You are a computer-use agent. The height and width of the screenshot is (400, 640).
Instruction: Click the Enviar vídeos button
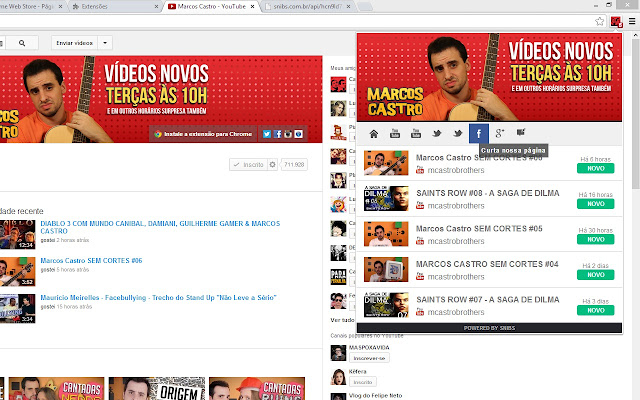click(74, 43)
